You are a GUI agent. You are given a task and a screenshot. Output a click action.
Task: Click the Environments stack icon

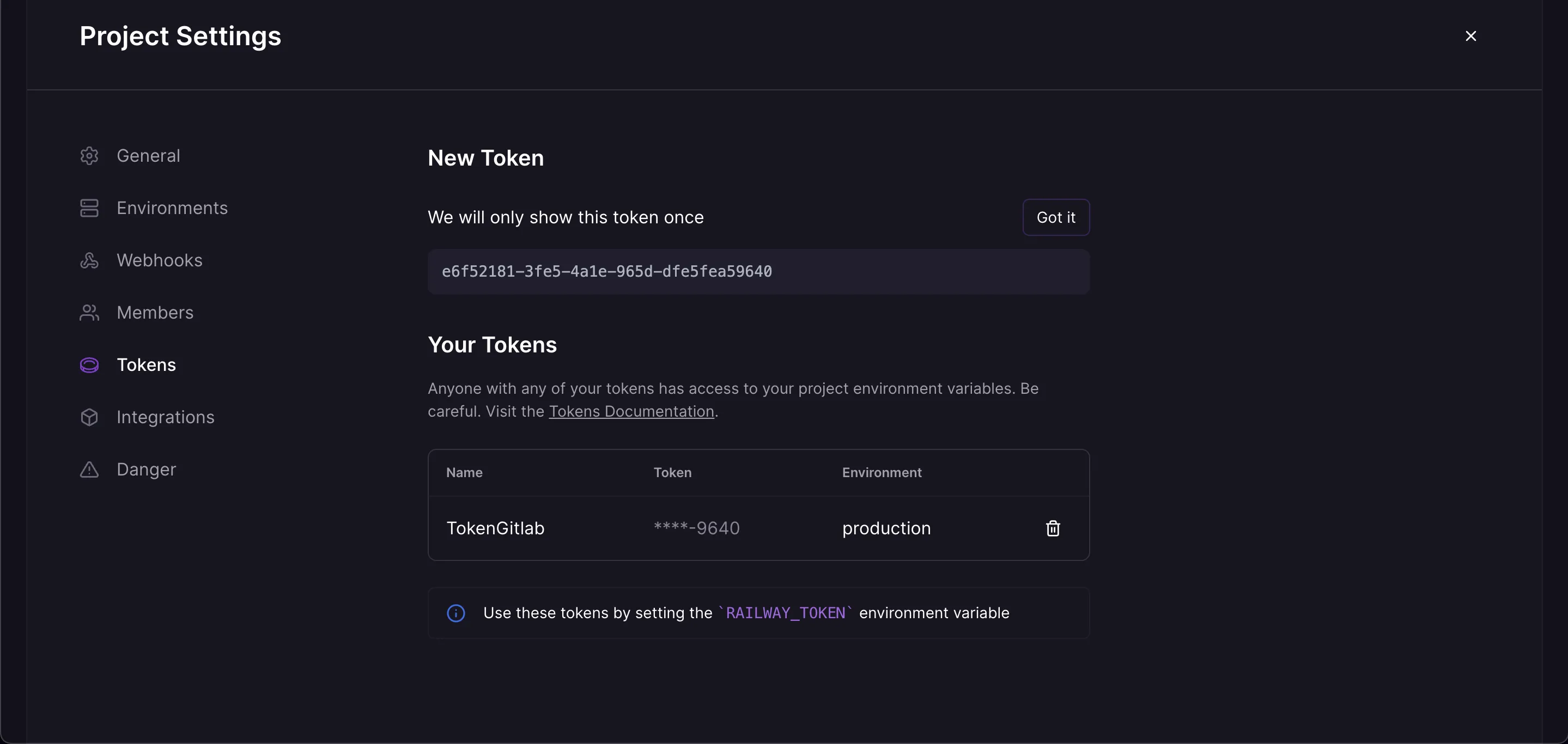(x=89, y=208)
